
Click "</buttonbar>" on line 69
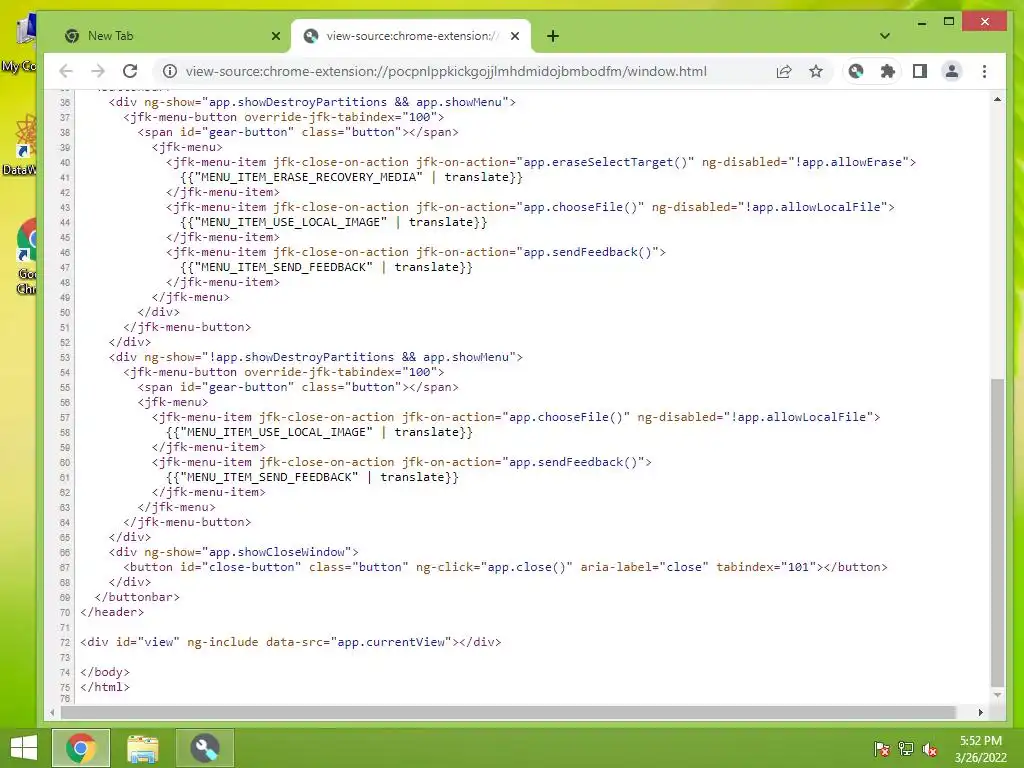[x=137, y=597]
